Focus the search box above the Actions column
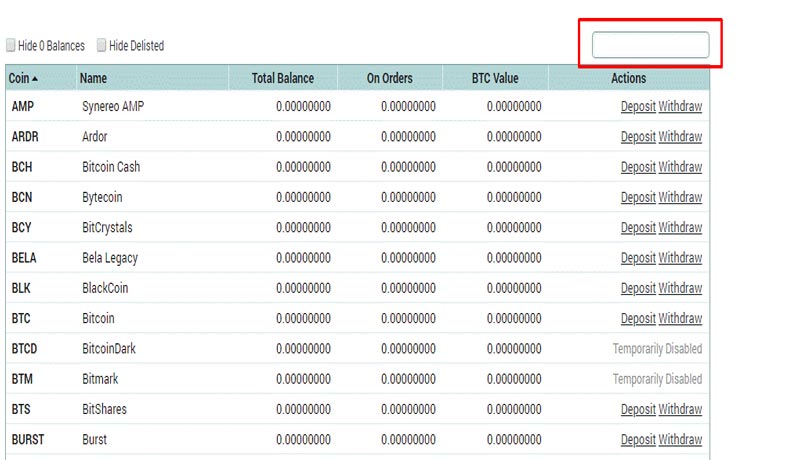Viewport: 800px width, 460px height. (x=650, y=45)
